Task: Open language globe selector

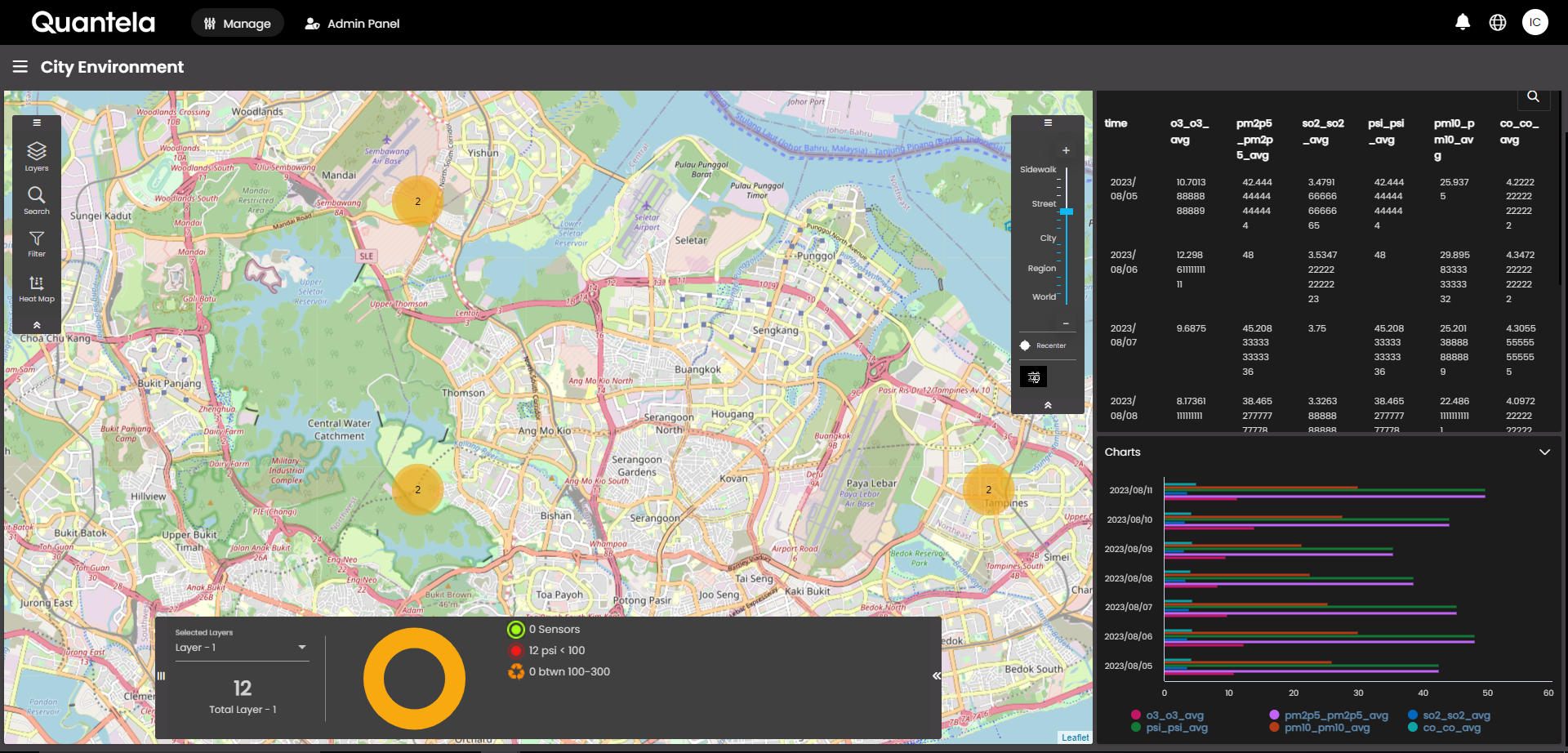Action: (1498, 22)
